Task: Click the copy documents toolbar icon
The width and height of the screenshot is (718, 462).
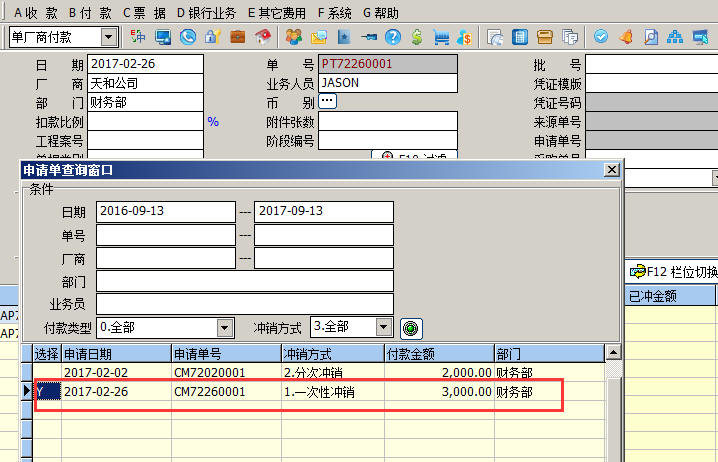Action: coord(570,37)
